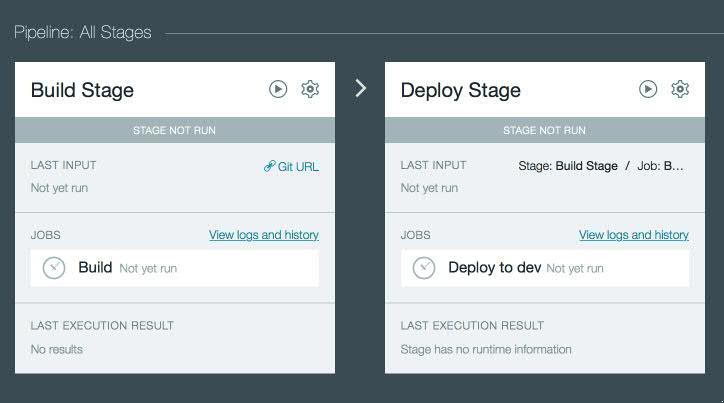Select the Deploy to dev job name
Image resolution: width=724 pixels, height=403 pixels.
coord(494,268)
